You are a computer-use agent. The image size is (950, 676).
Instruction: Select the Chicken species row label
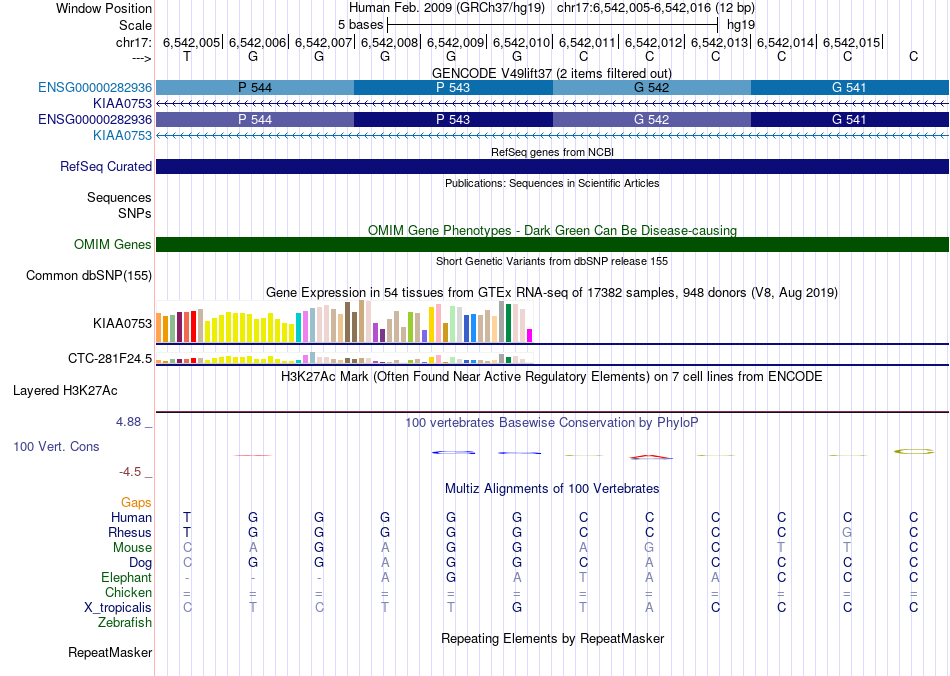(x=128, y=592)
